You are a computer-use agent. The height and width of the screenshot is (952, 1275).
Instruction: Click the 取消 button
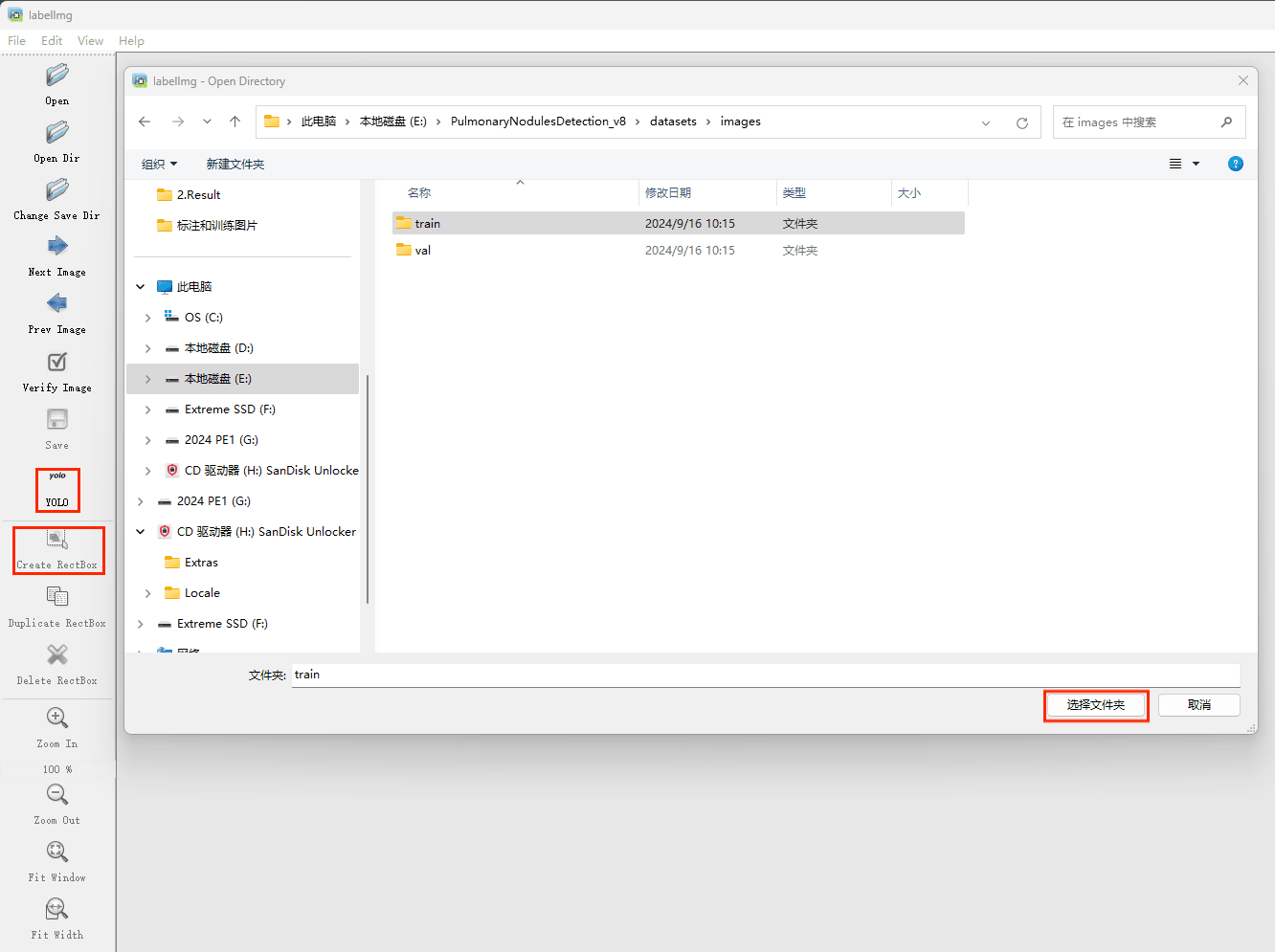click(x=1199, y=705)
